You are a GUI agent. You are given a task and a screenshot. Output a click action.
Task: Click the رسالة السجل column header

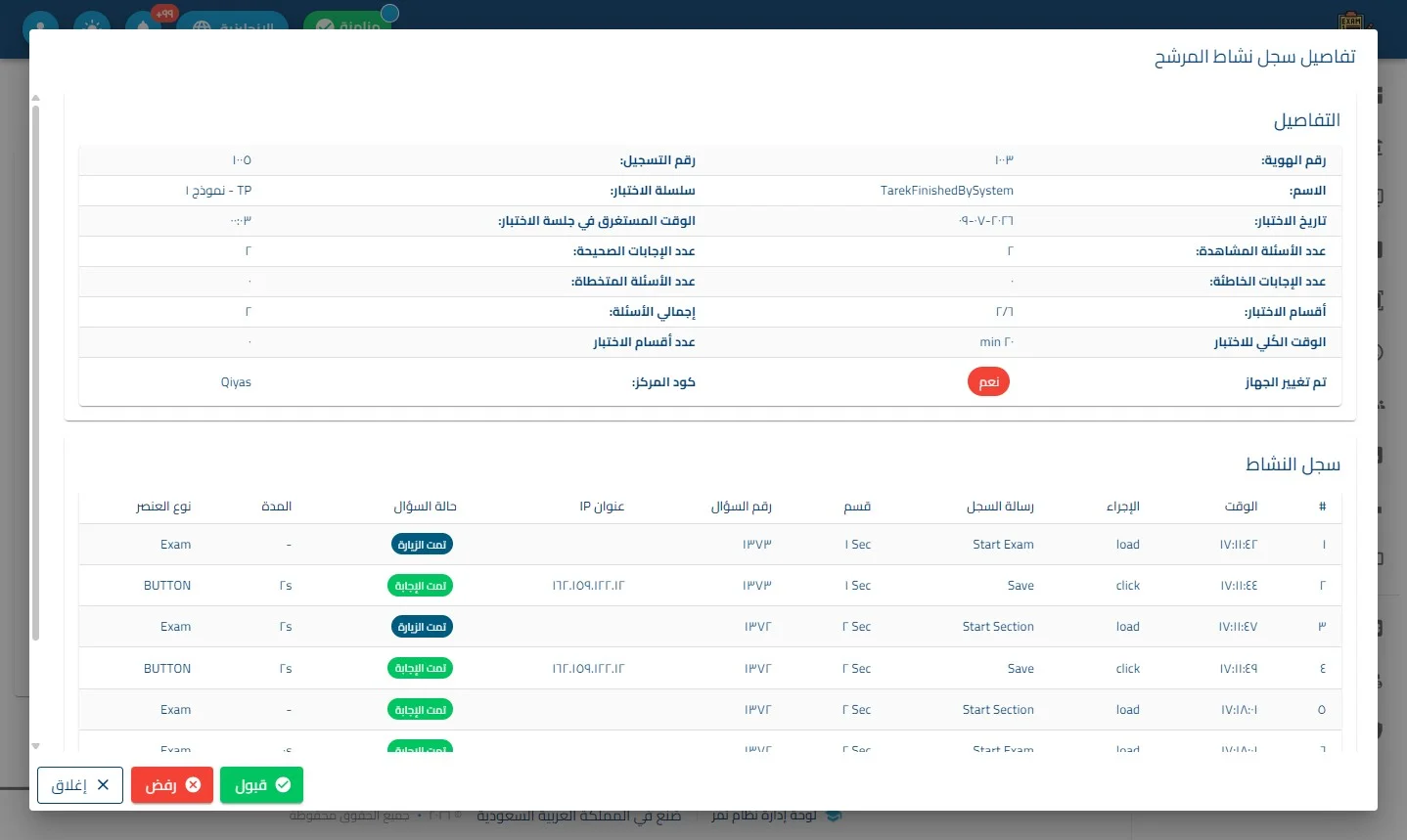coord(1000,507)
